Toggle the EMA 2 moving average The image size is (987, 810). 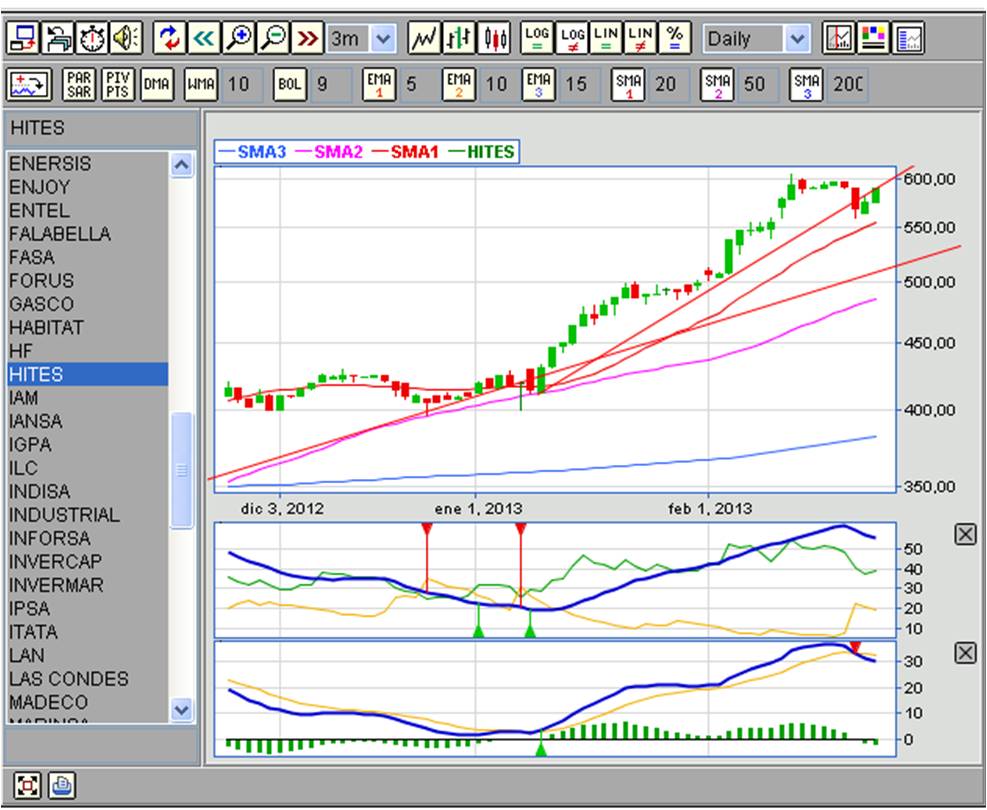pos(459,85)
